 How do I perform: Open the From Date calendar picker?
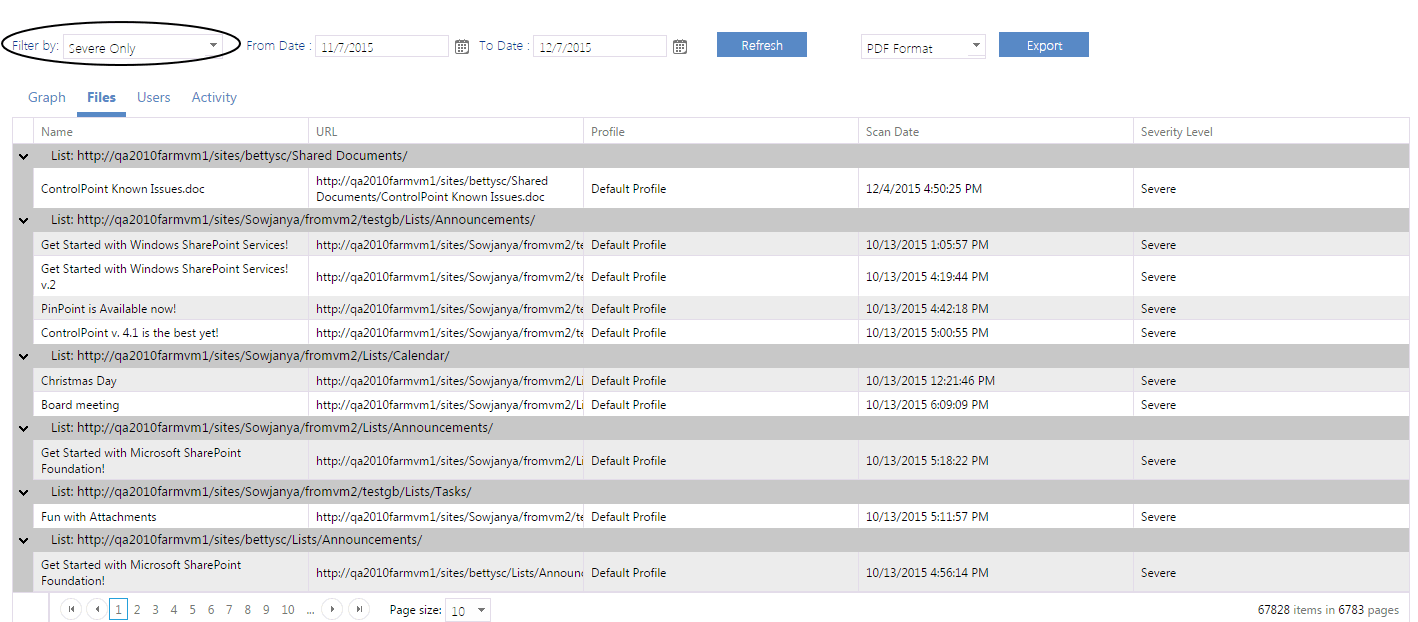pos(461,46)
